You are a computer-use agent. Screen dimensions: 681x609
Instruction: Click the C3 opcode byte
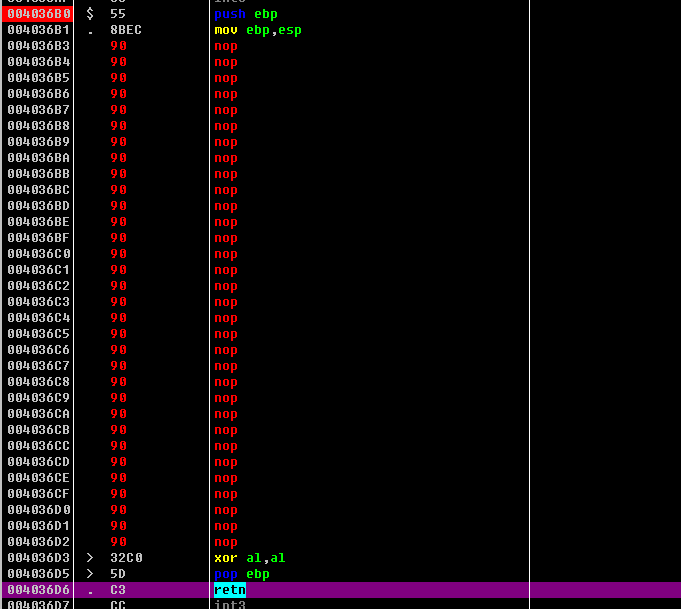[x=118, y=590]
